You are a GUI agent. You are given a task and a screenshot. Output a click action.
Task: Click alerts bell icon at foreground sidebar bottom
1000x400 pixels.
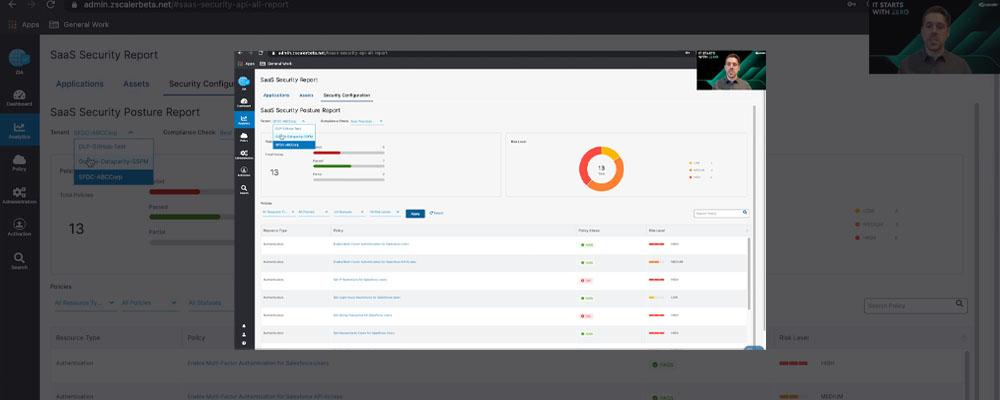tap(244, 325)
